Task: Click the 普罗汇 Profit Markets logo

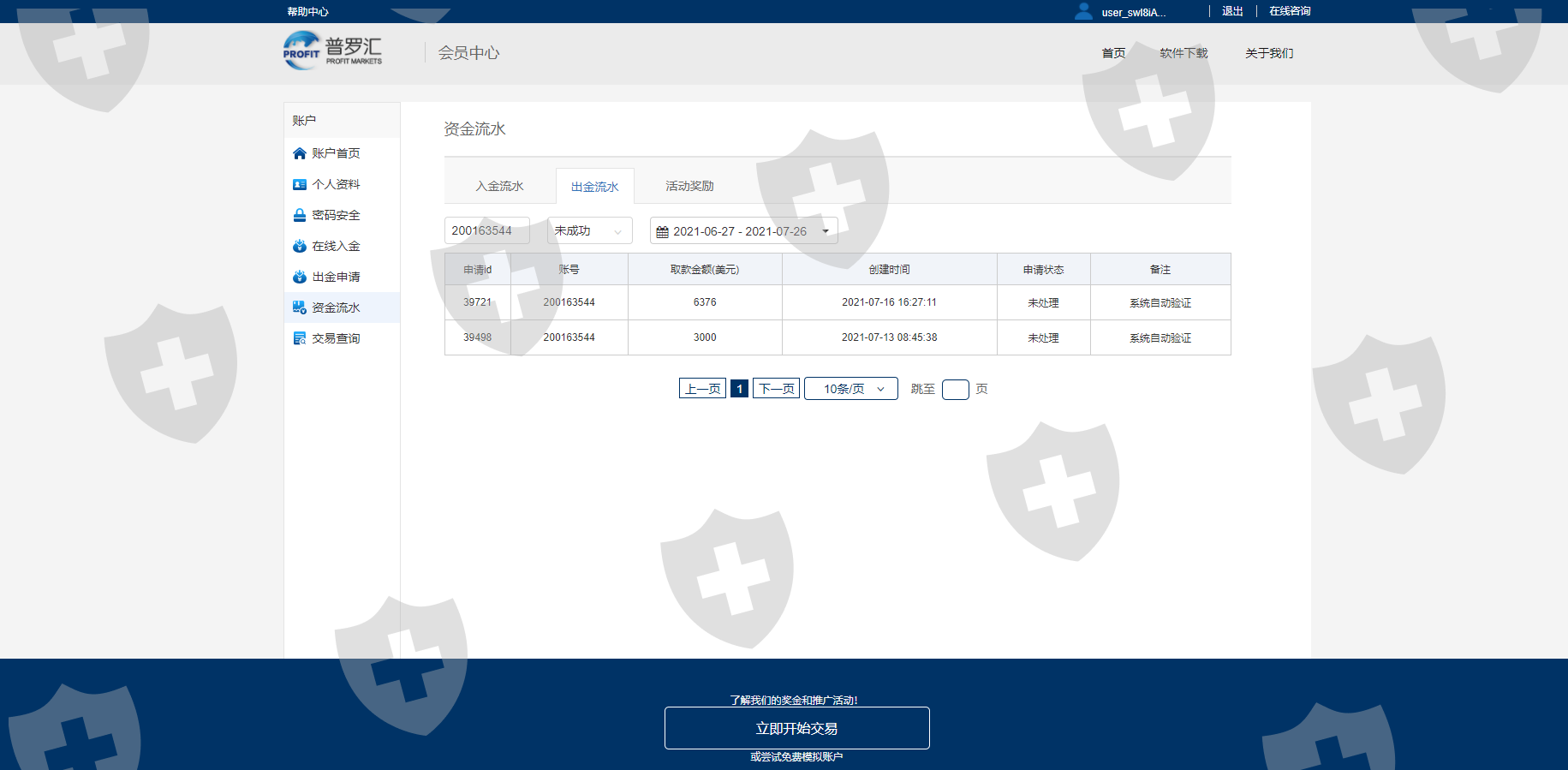Action: (333, 51)
